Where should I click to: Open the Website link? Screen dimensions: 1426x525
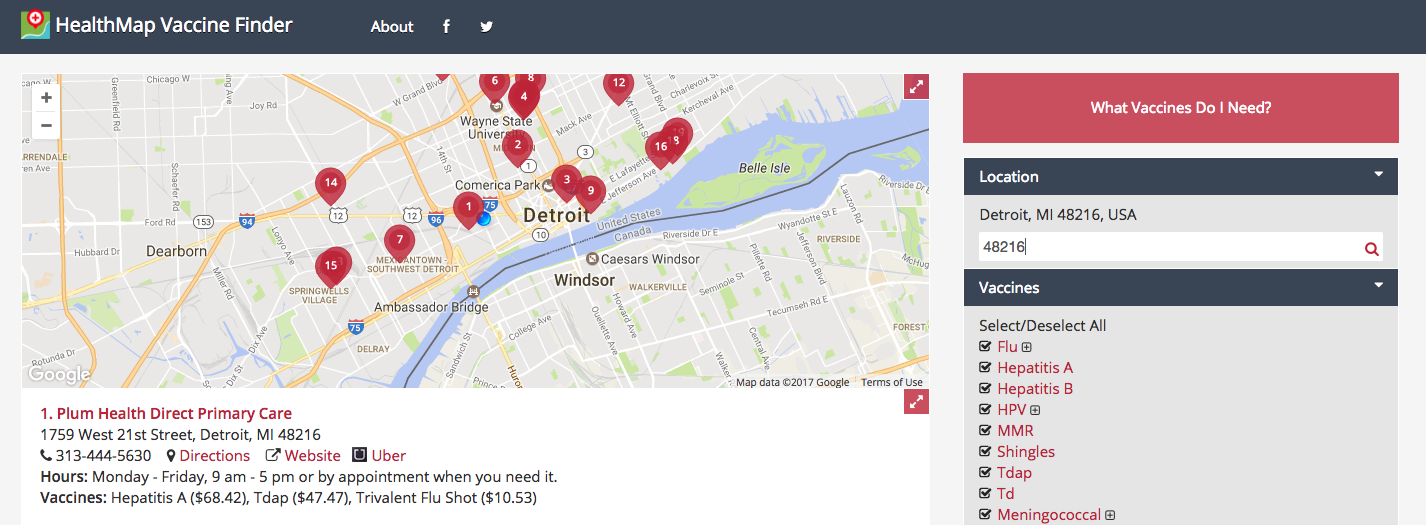tap(313, 456)
